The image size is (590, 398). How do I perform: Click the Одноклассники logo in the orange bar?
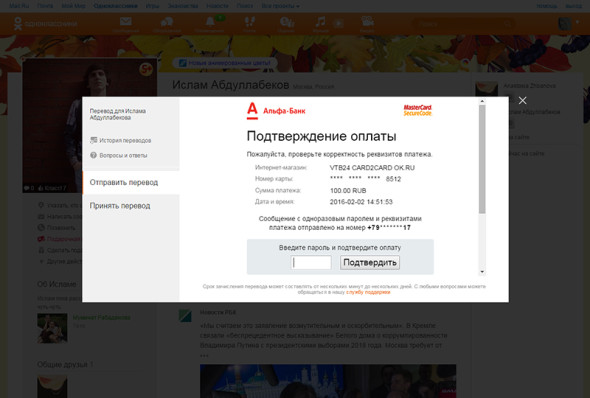coord(45,24)
